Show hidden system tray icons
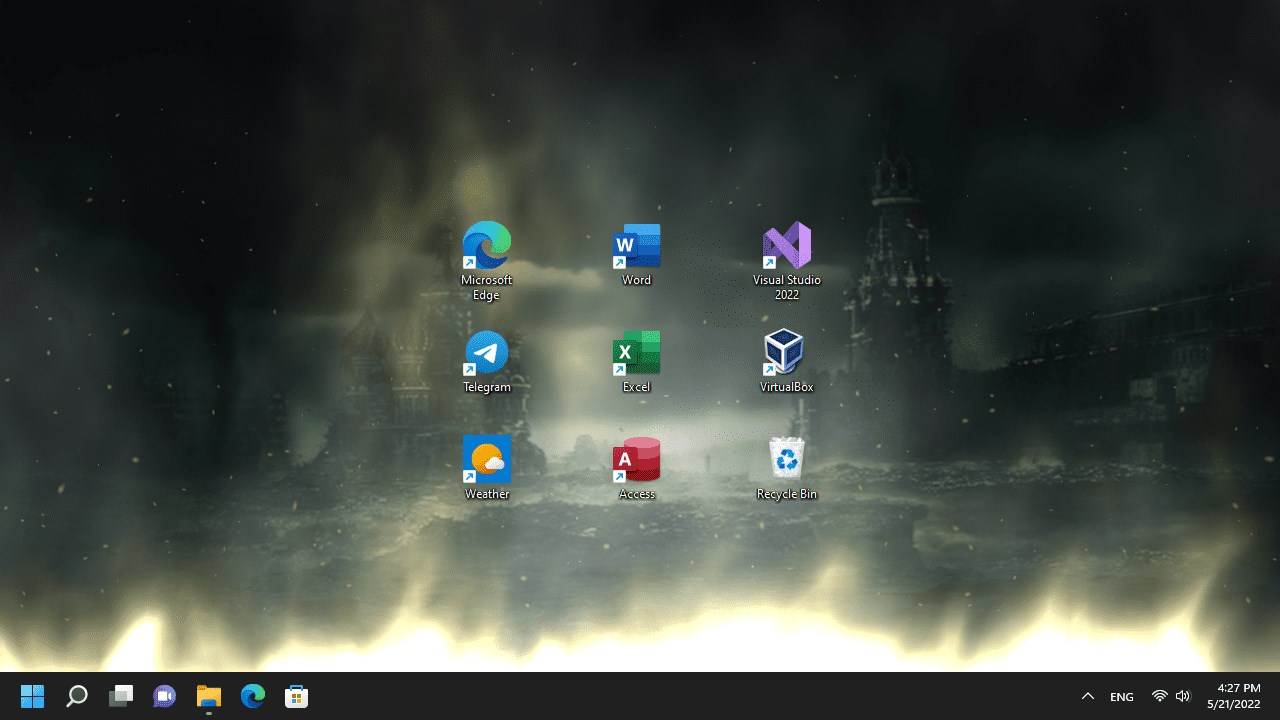The image size is (1280, 720). tap(1088, 696)
